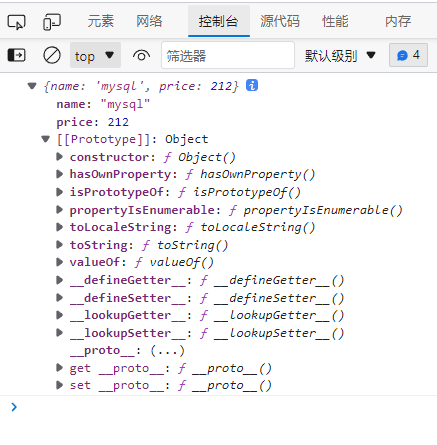
Task: Expand the __defineGetter__ function entry
Action: pos(60,280)
